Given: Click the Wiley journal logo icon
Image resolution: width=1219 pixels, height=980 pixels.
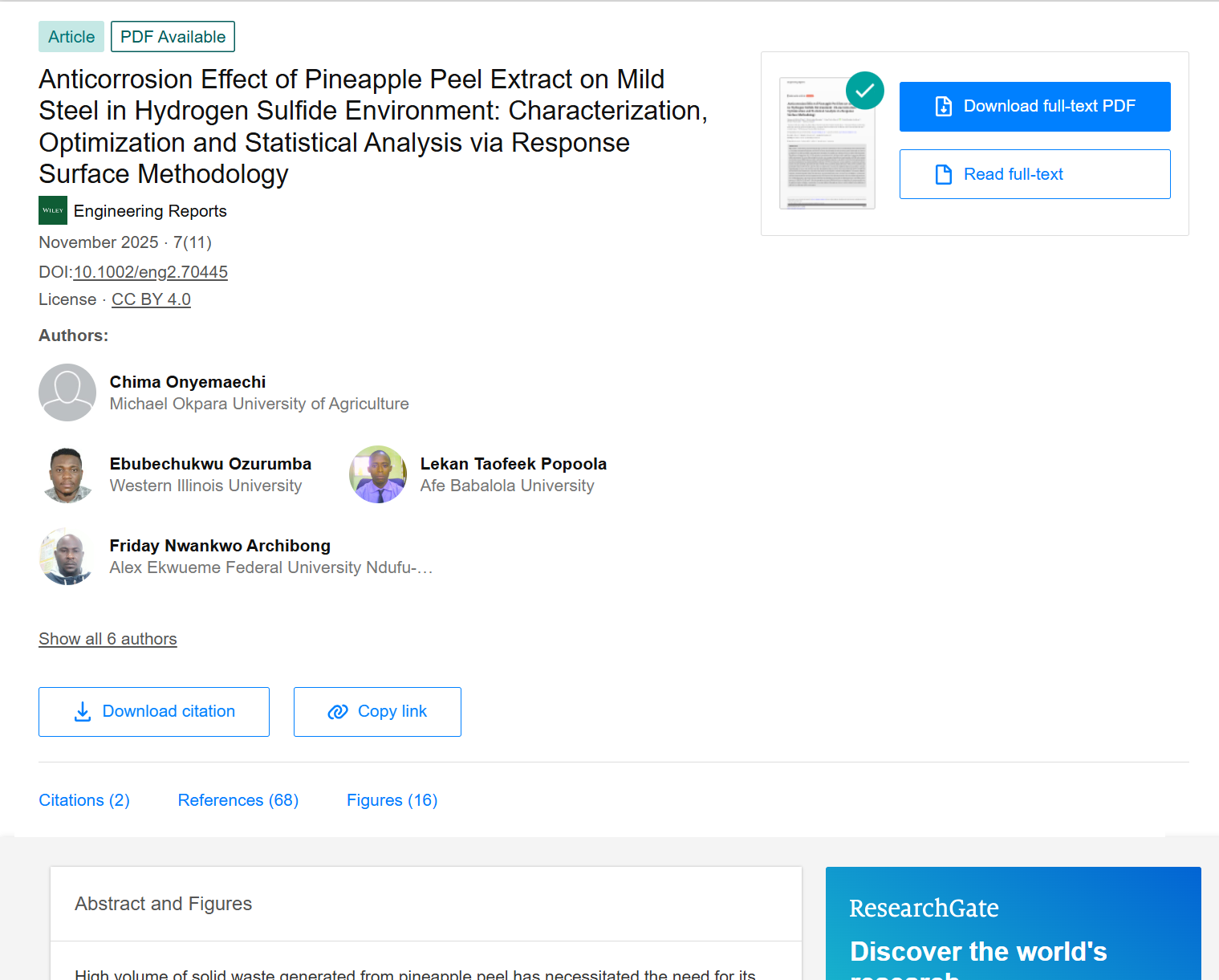Looking at the screenshot, I should (53, 210).
